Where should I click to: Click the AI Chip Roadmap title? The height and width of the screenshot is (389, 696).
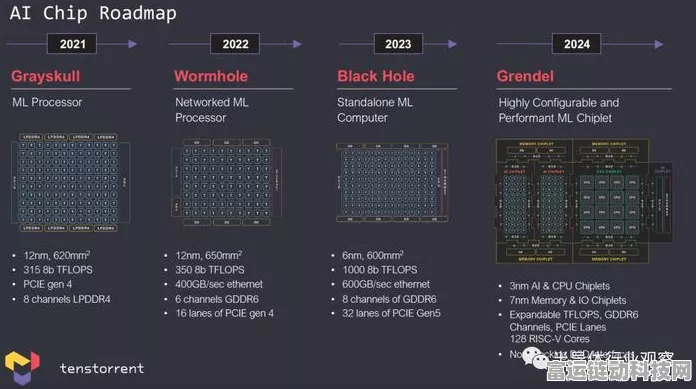point(93,13)
